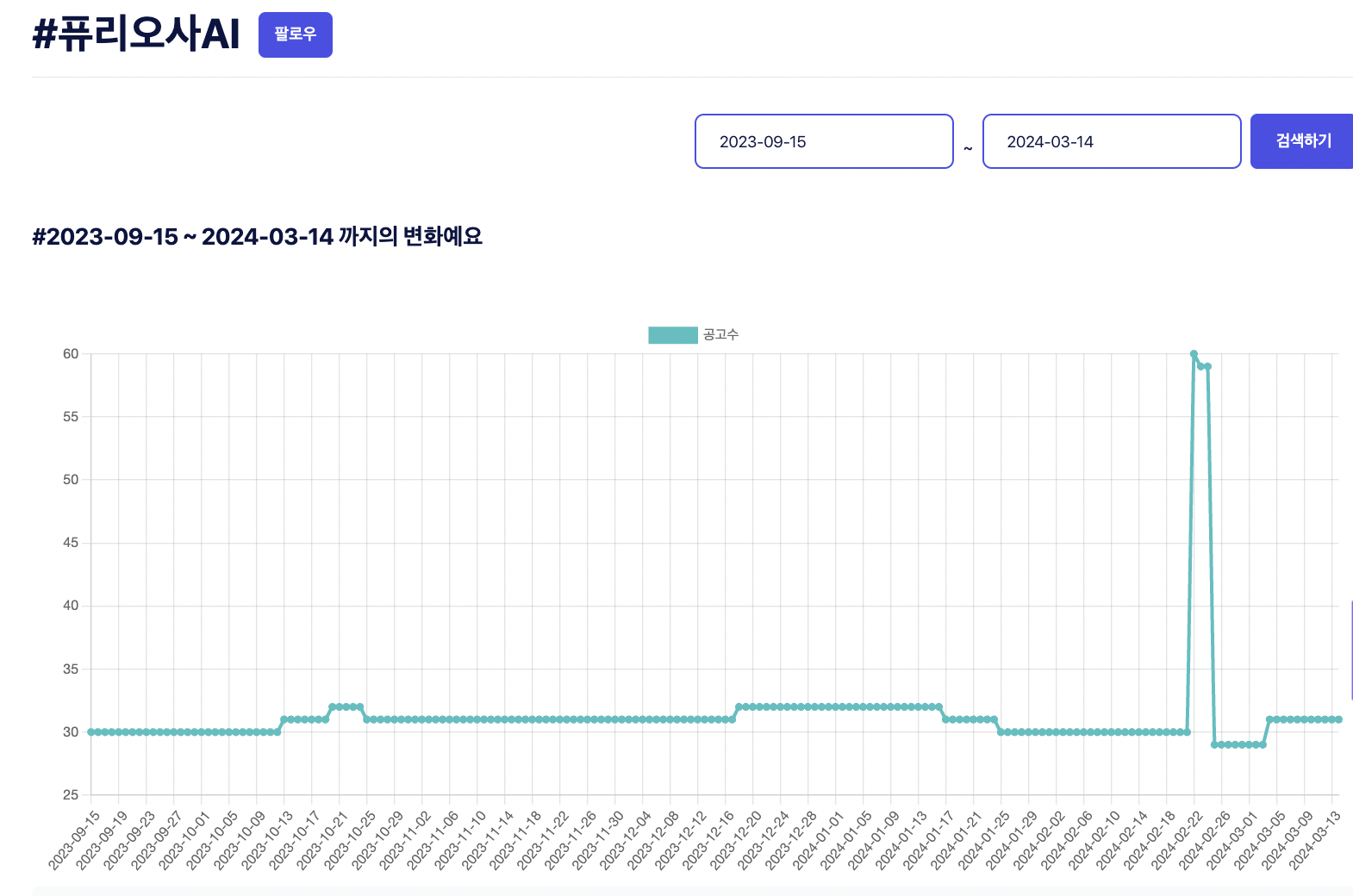Click the peak data point at 60

1194,354
